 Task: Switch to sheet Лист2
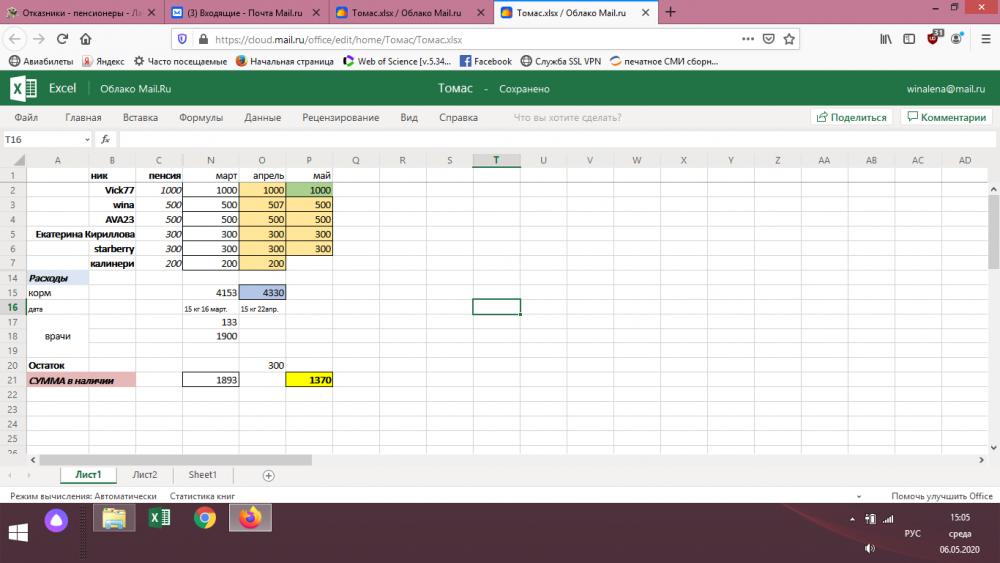145,475
